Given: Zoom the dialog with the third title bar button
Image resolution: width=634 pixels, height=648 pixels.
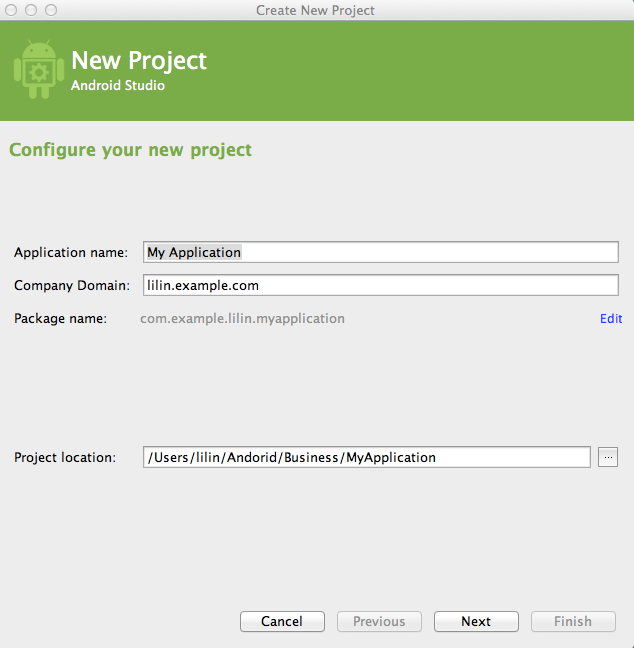Looking at the screenshot, I should pos(51,10).
